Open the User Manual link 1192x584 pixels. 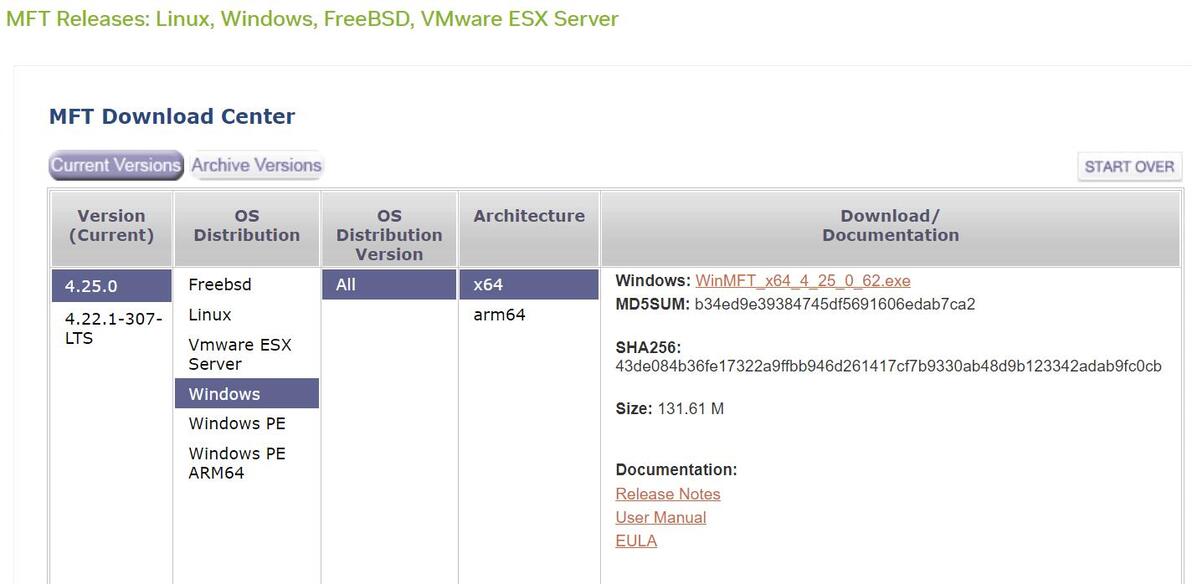click(661, 517)
